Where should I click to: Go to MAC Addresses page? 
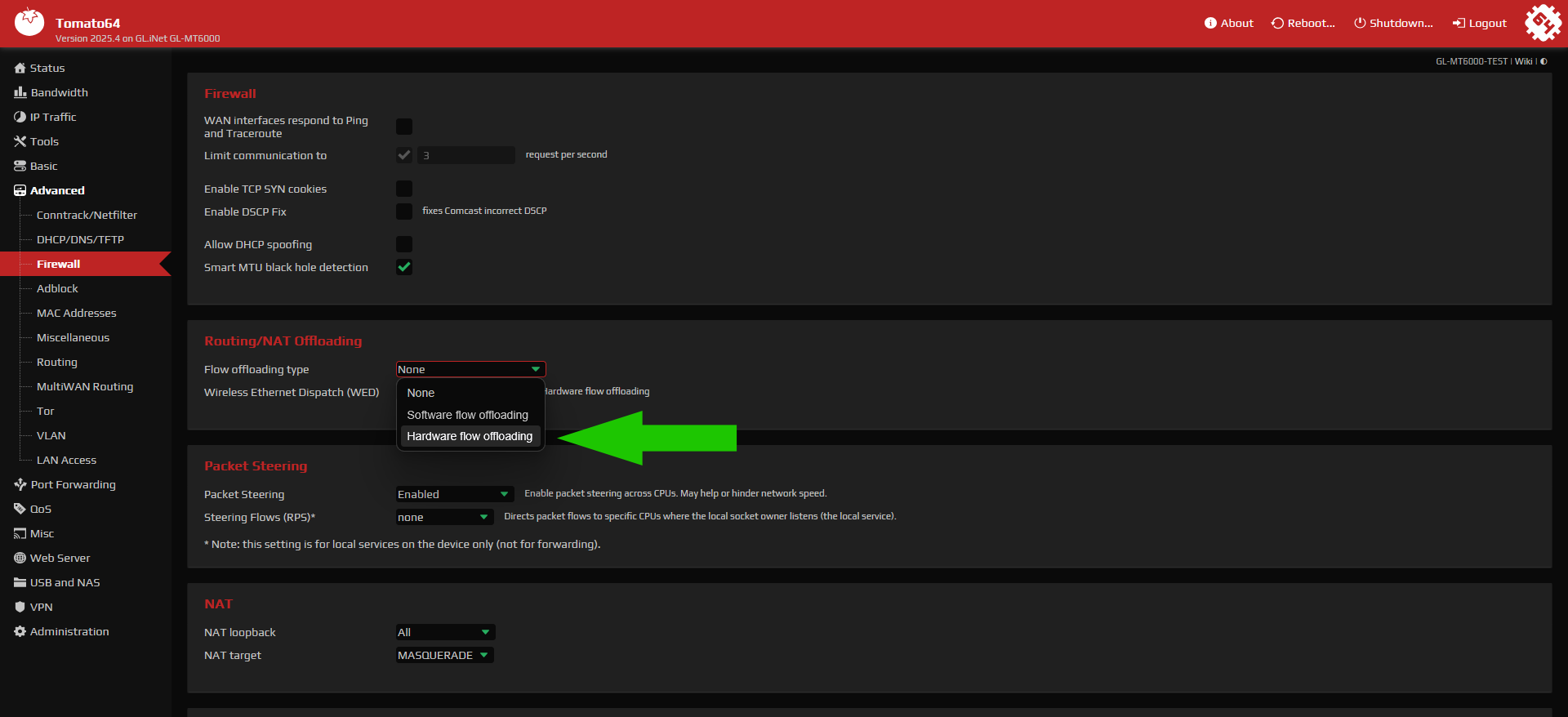(77, 313)
